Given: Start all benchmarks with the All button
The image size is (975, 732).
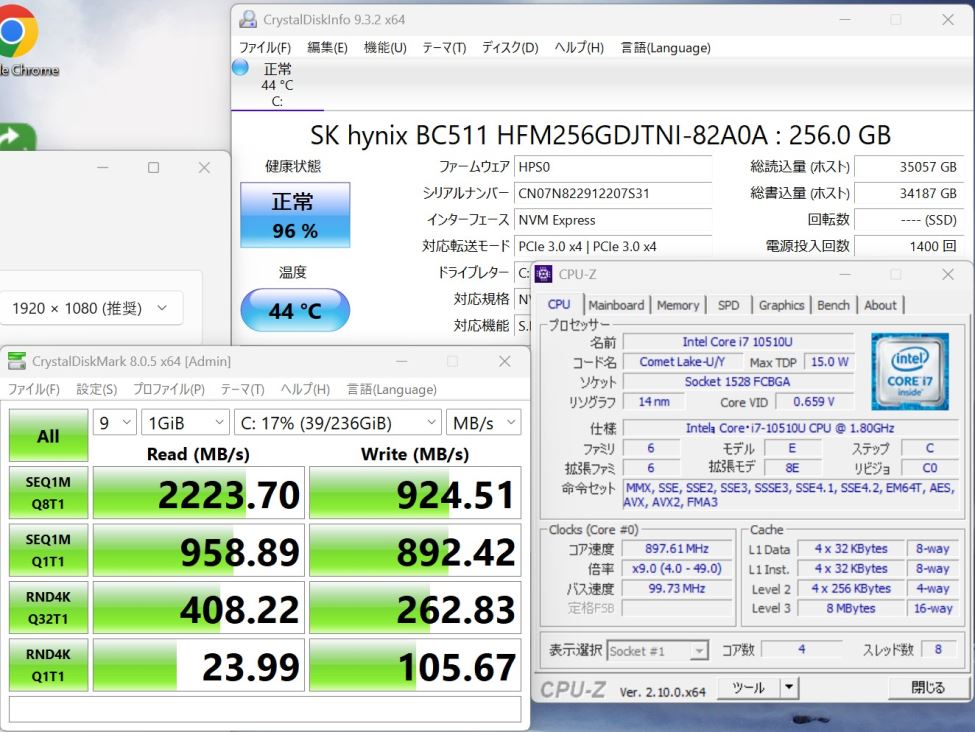Looking at the screenshot, I should tap(48, 435).
